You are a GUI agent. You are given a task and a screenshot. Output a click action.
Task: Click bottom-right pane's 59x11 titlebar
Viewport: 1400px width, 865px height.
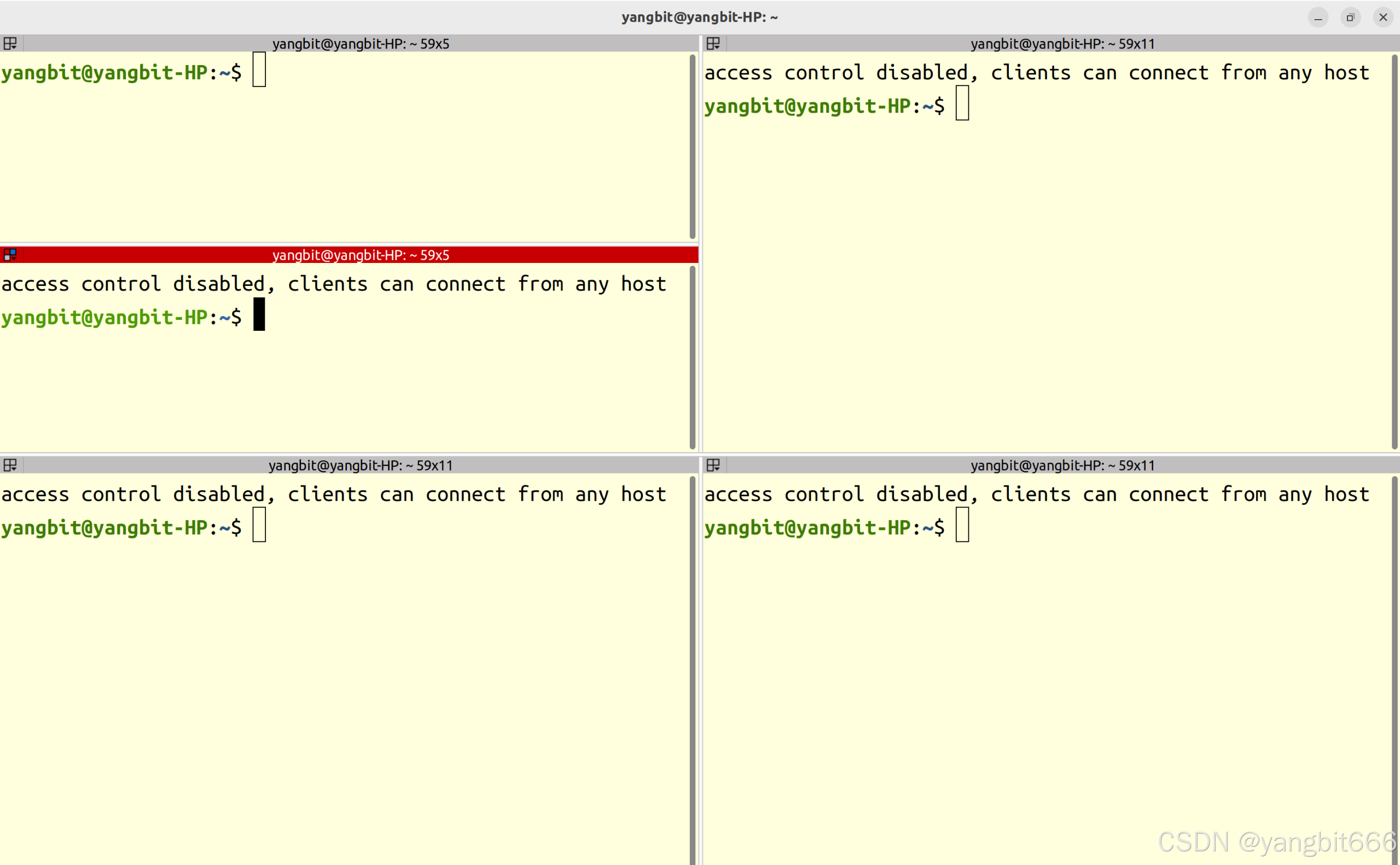click(1062, 466)
